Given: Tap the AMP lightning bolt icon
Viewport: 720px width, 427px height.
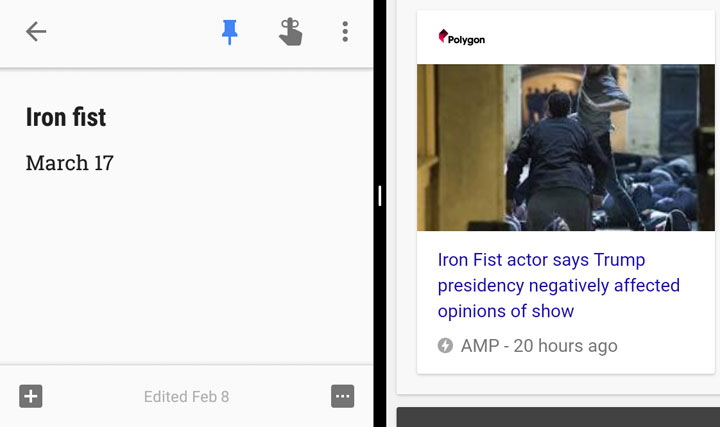Looking at the screenshot, I should pyautogui.click(x=445, y=345).
